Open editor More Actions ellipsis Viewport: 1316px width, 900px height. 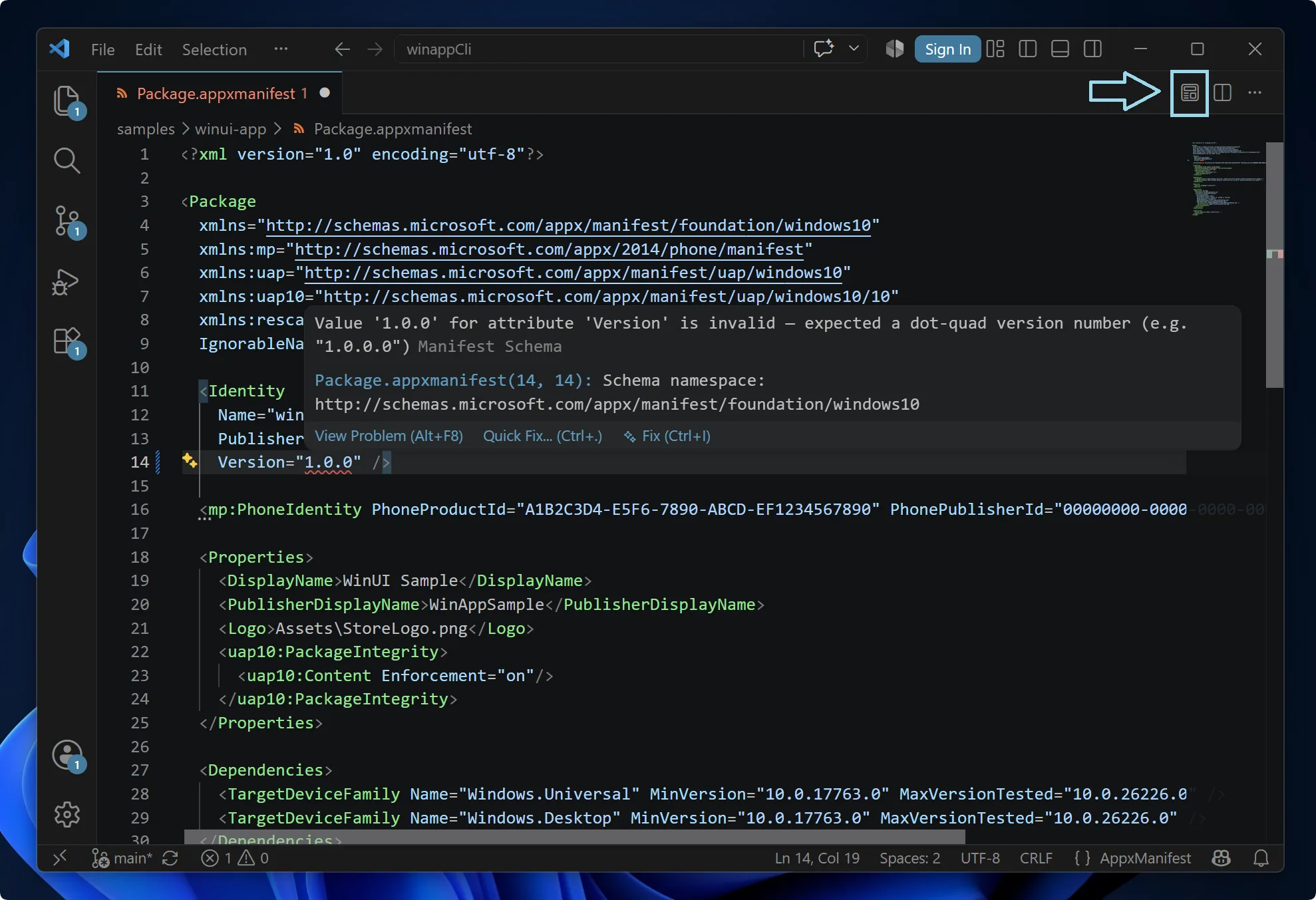[x=1255, y=93]
